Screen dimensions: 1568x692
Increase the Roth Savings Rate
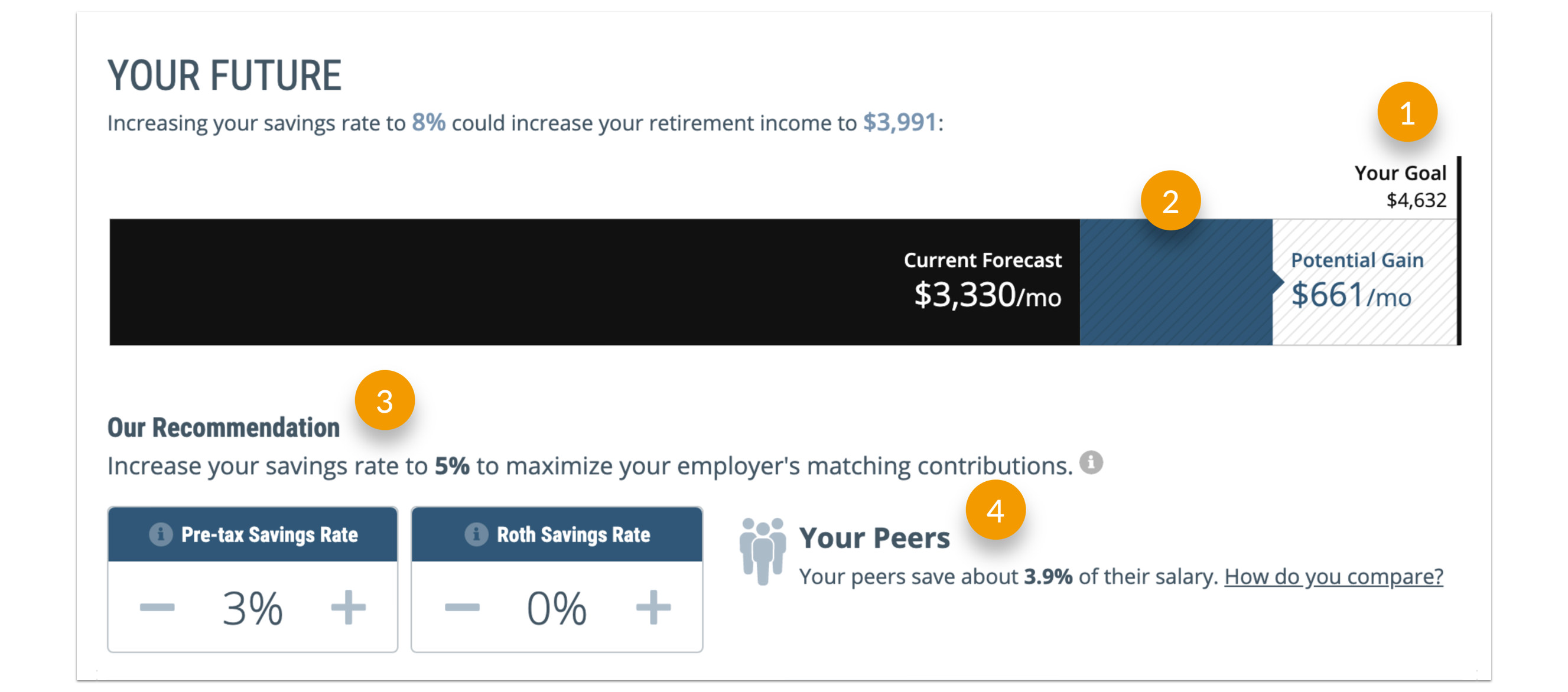point(653,607)
